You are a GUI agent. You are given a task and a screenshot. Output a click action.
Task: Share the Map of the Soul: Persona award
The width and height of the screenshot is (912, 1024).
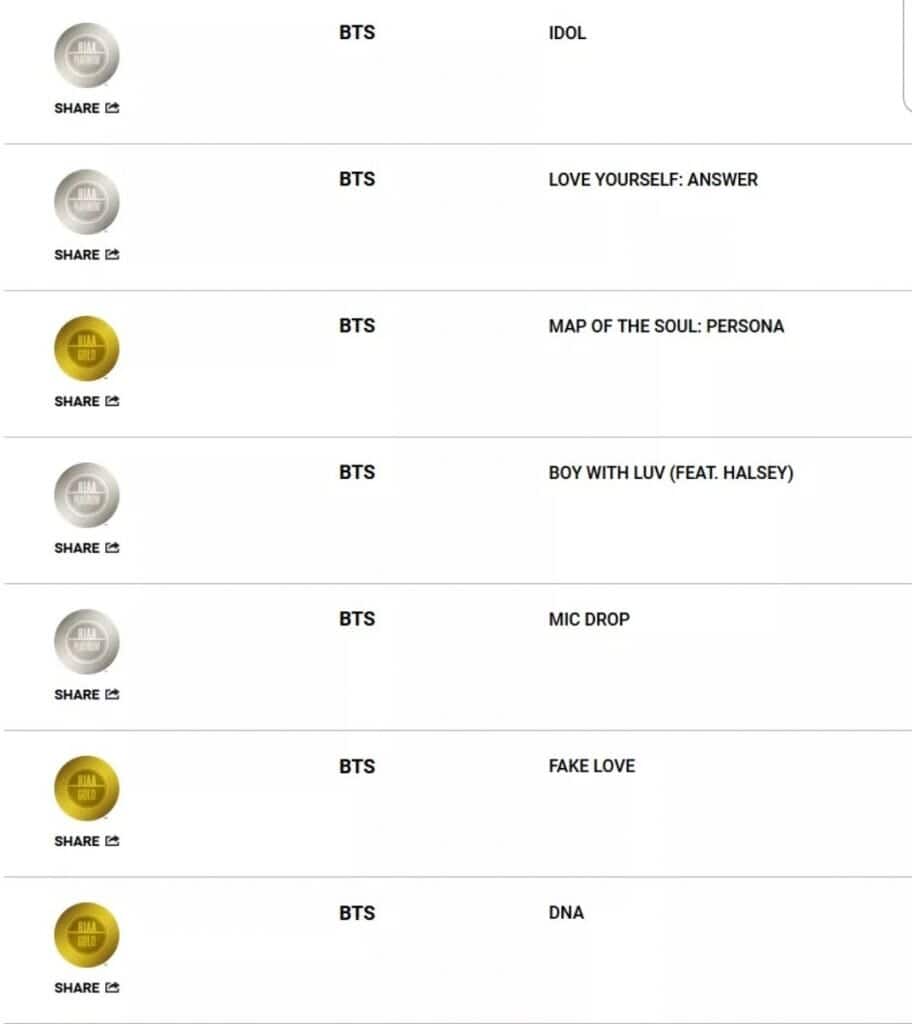[x=87, y=401]
